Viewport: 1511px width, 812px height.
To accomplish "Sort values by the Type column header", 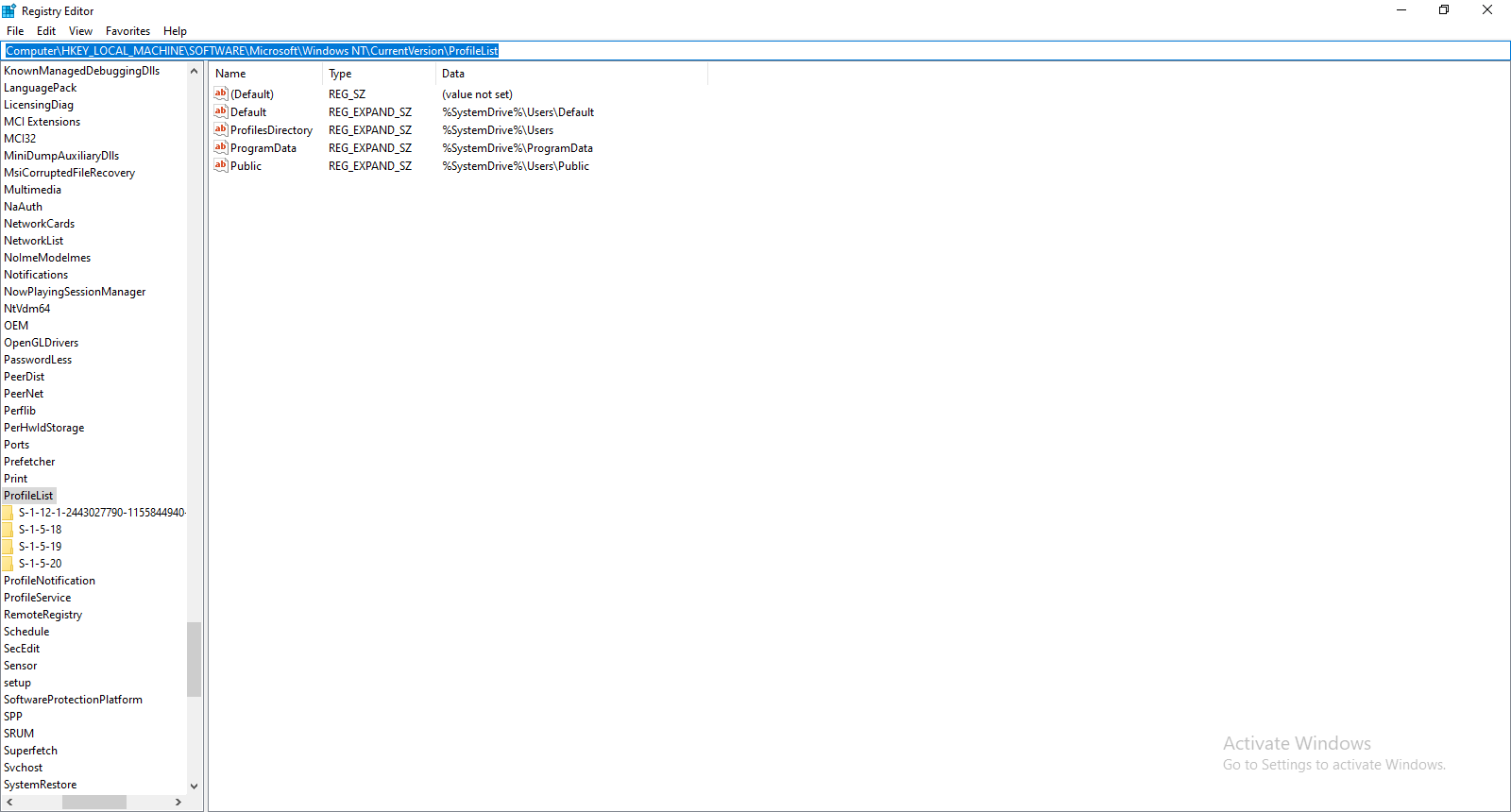I will coord(379,74).
